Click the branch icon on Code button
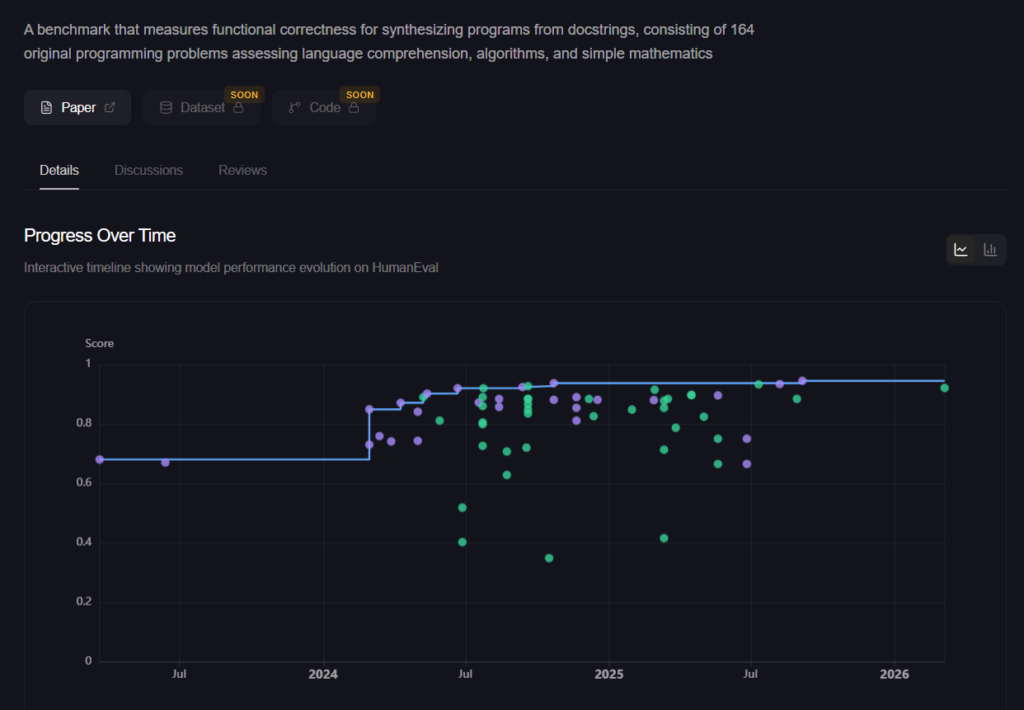 (294, 108)
